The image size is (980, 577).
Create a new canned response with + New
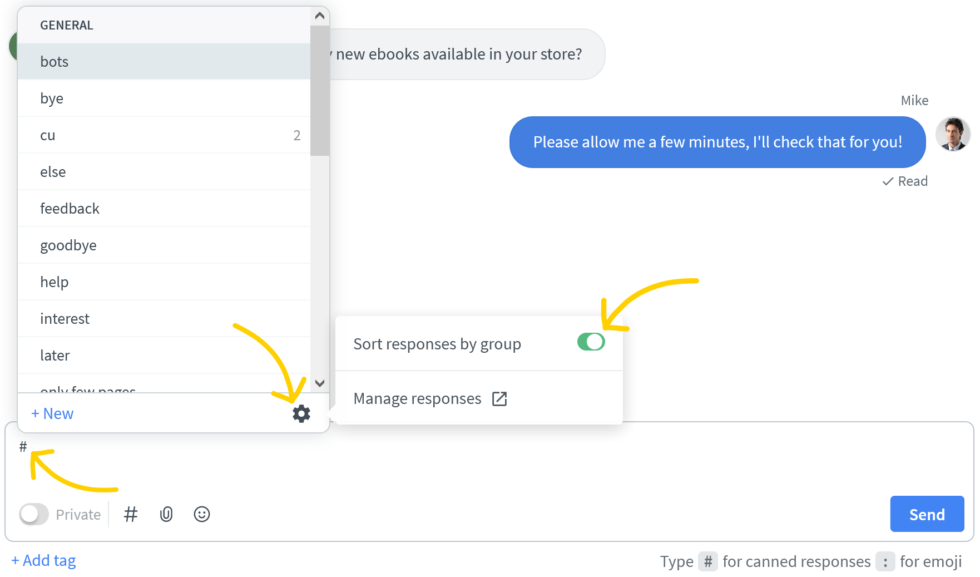point(51,412)
